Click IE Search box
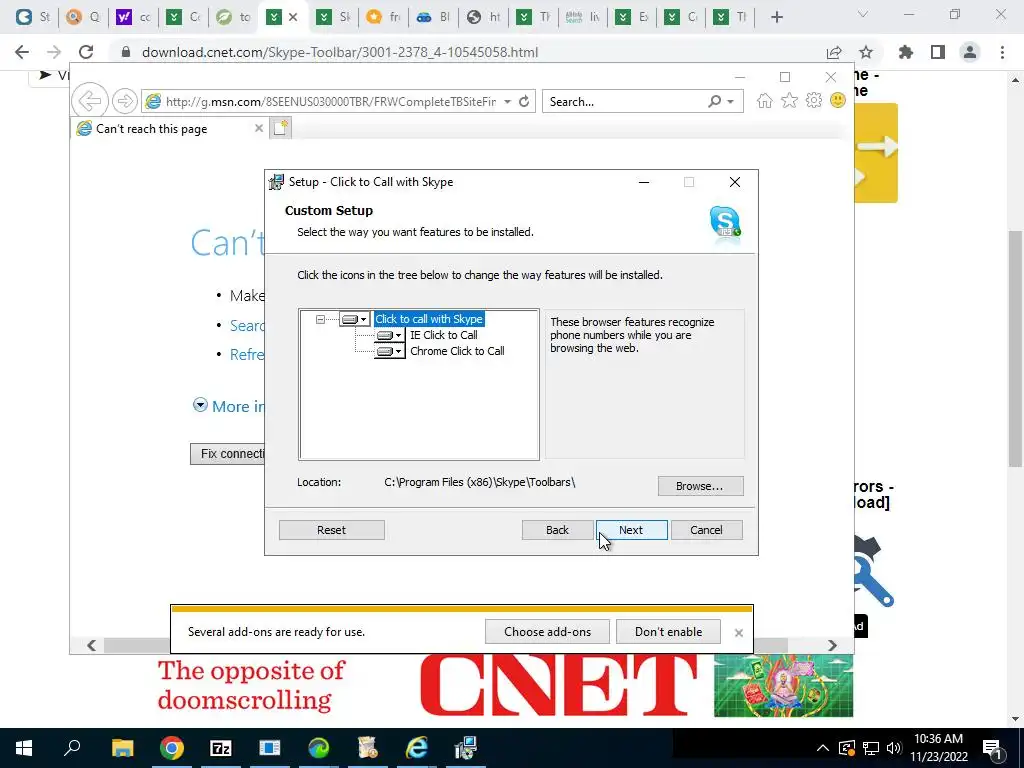The image size is (1024, 768). (626, 102)
